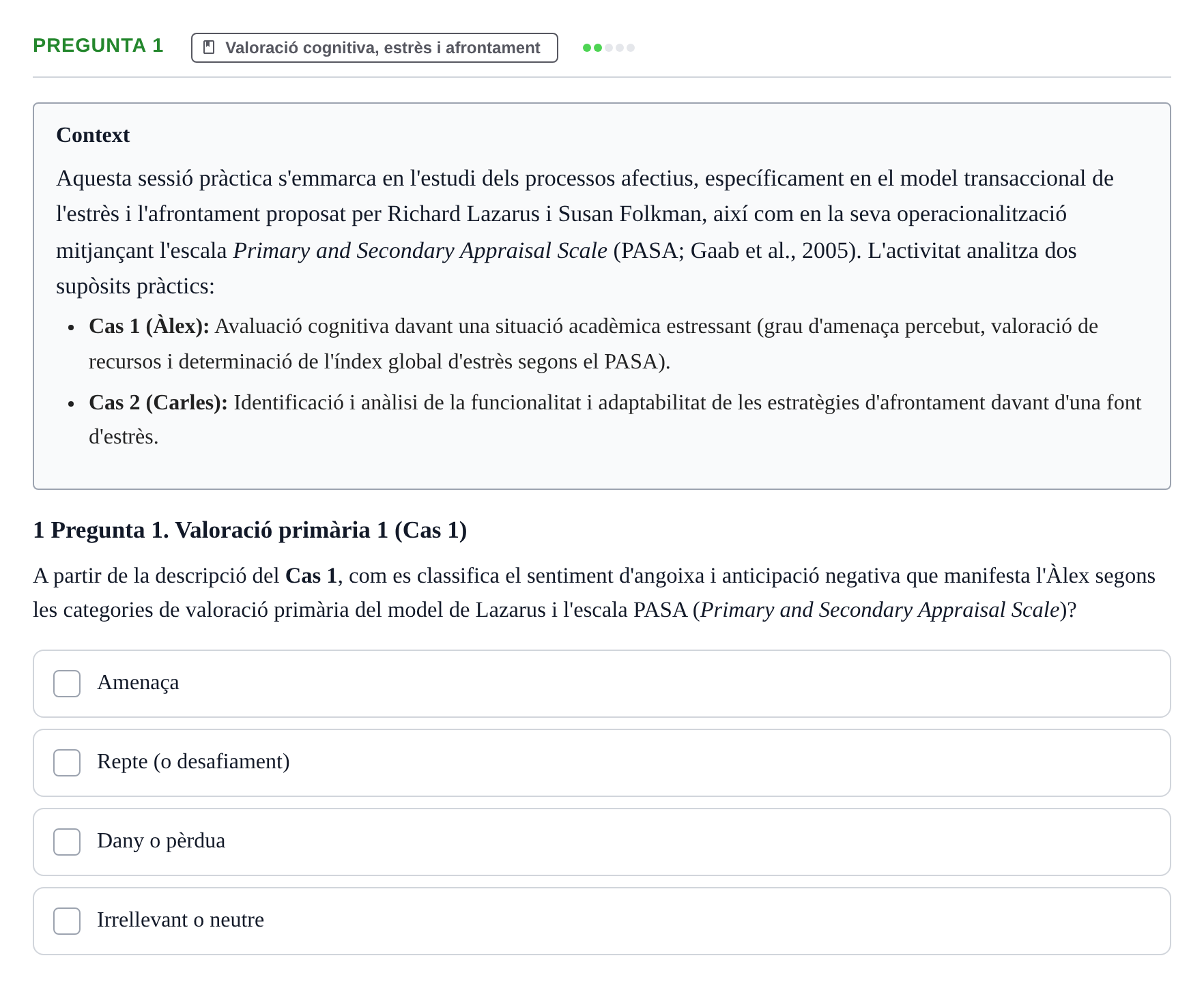1204x988 pixels.
Task: Tick the Repte (o desafiament) checkbox
Action: click(67, 763)
